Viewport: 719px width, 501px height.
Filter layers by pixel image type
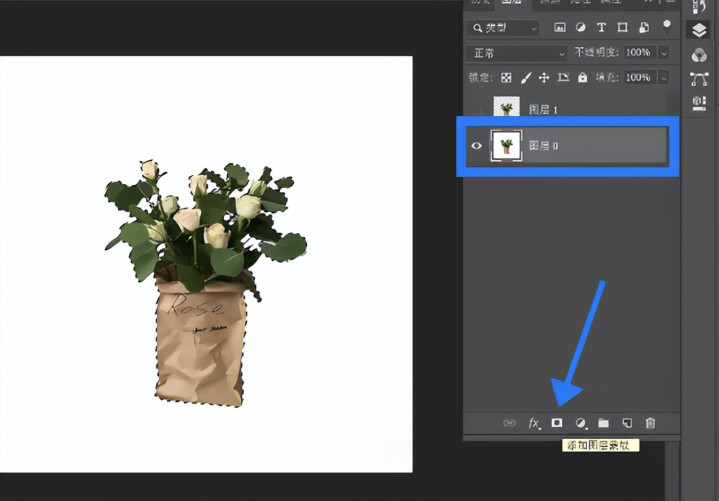(560, 27)
